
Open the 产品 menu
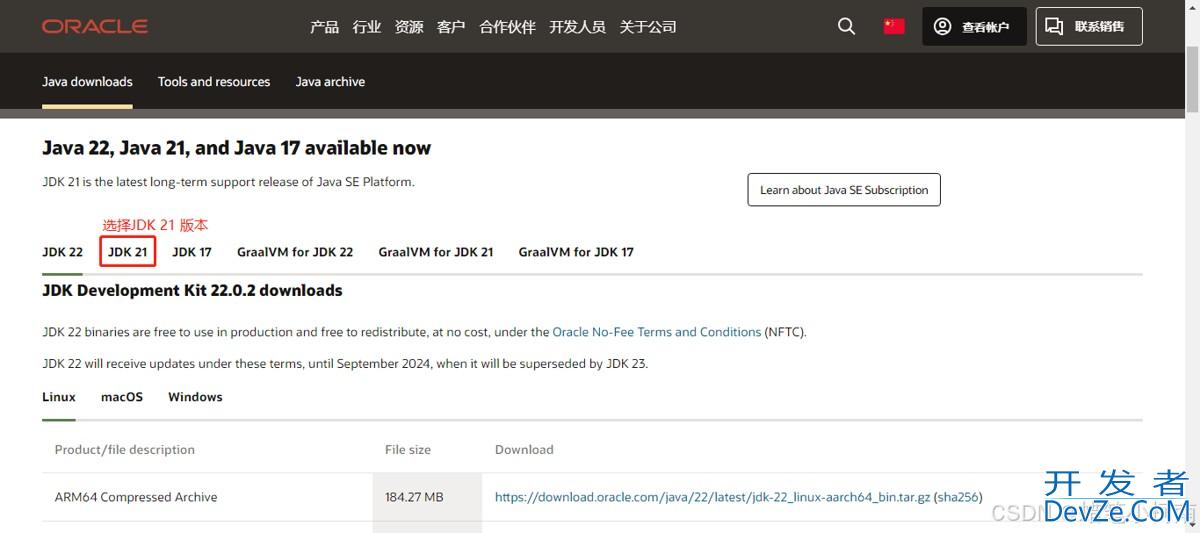coord(324,27)
